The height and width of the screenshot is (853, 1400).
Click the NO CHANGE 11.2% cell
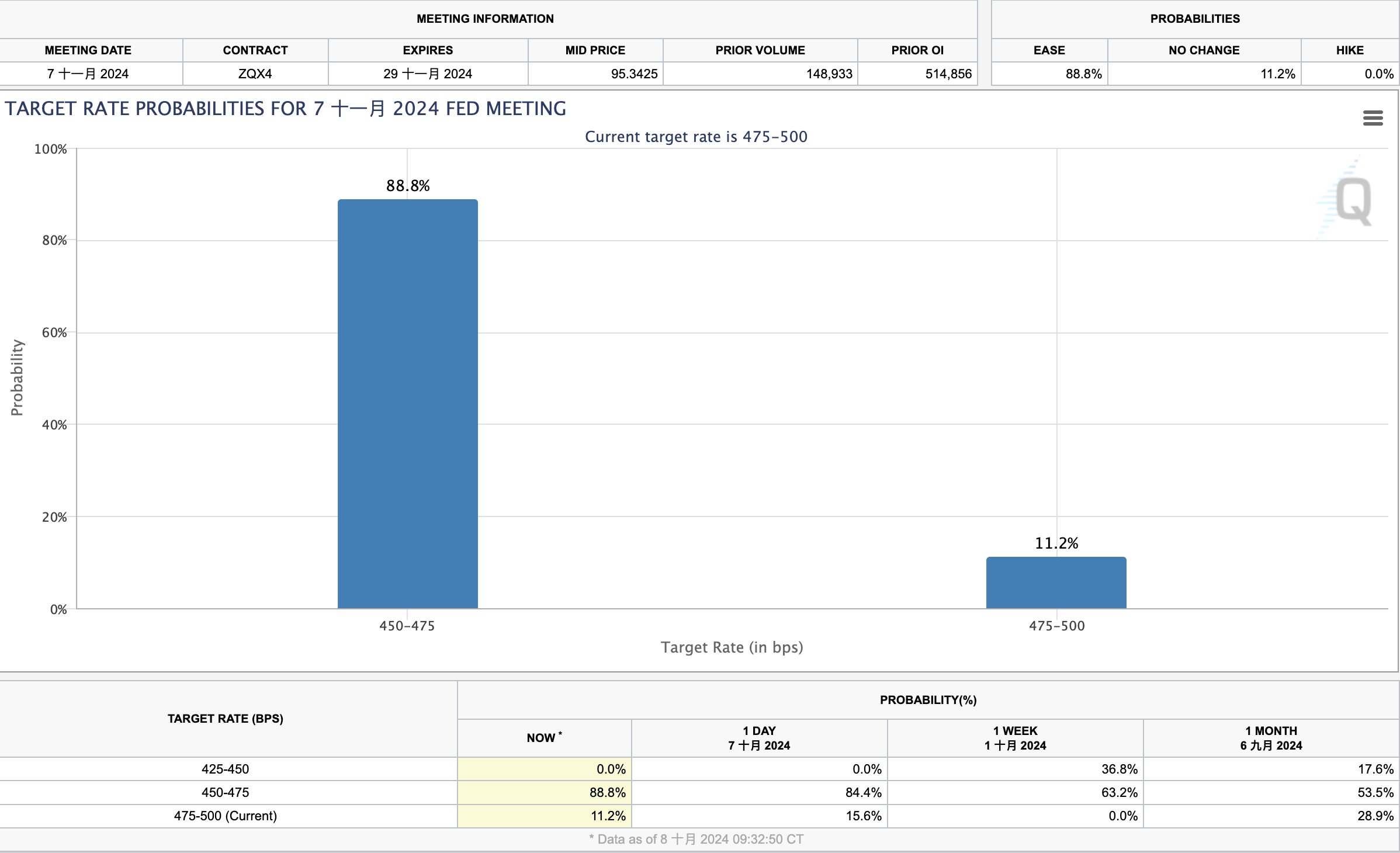(1277, 74)
